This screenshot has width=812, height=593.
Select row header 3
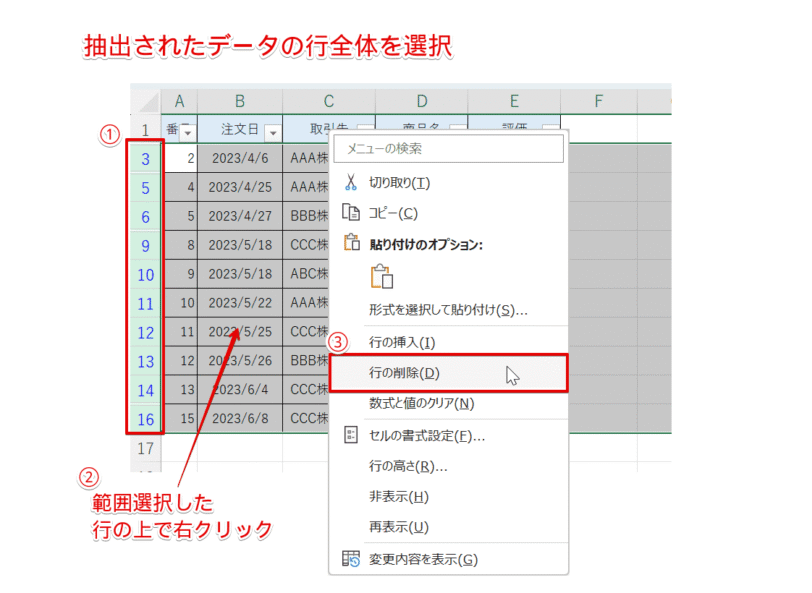[146, 158]
